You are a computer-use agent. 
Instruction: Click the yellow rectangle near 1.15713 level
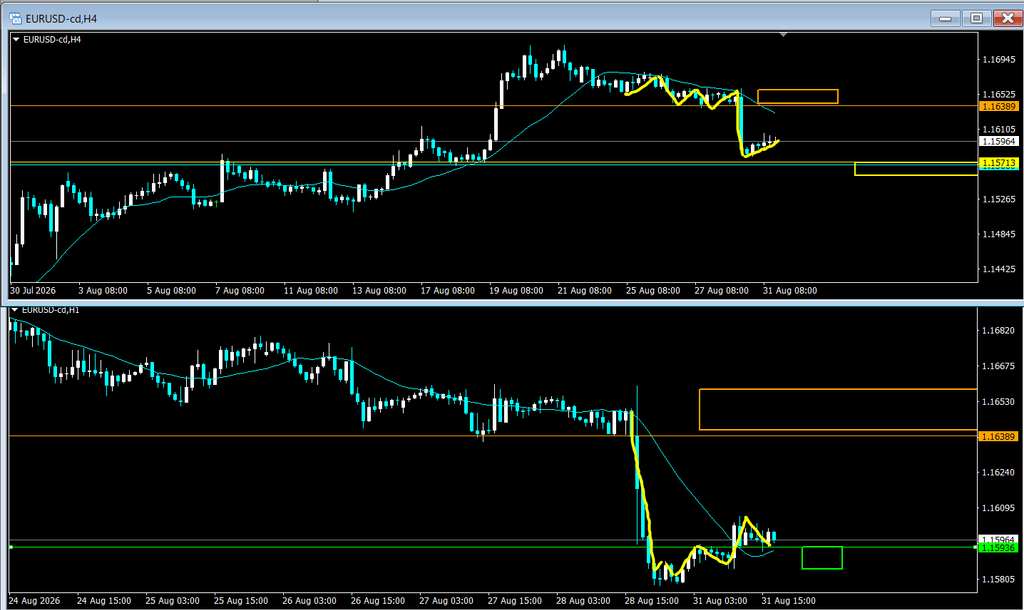(x=916, y=169)
